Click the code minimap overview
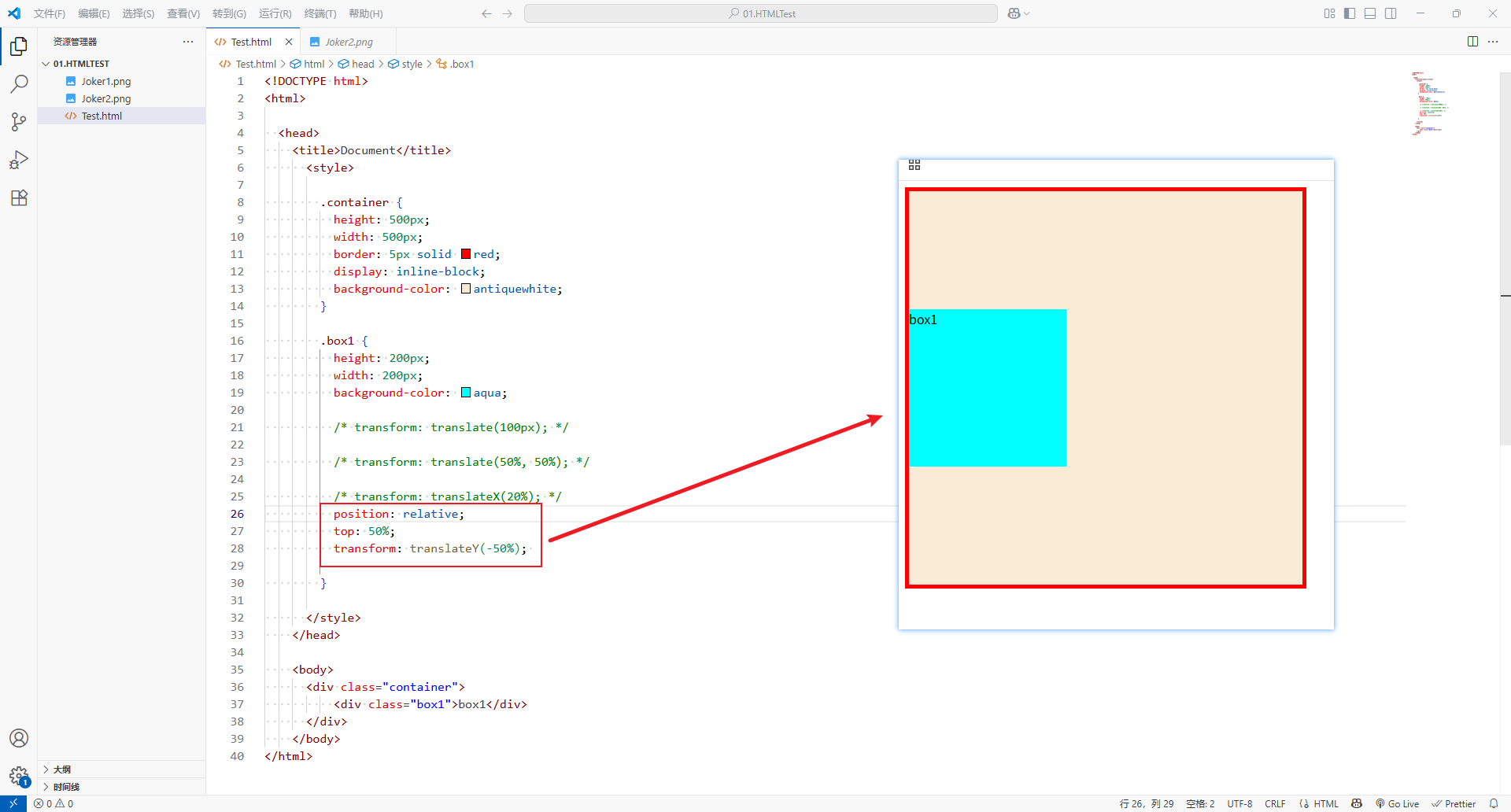The height and width of the screenshot is (812, 1511). 1432,104
